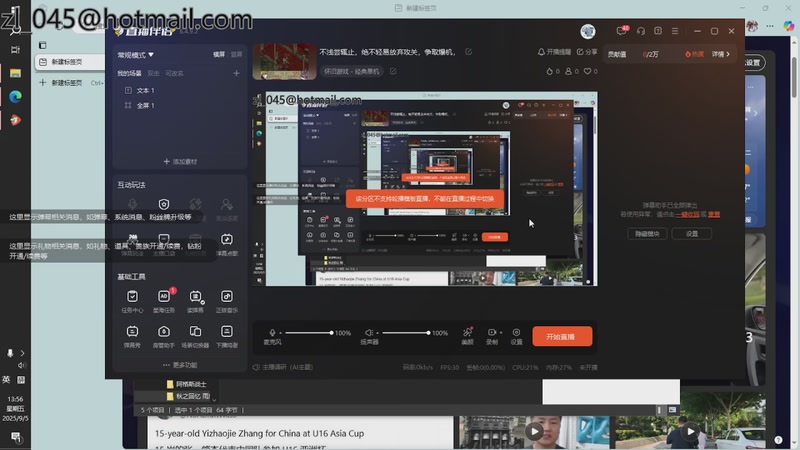
Task: Click the headset customer service icon
Action: [x=641, y=31]
